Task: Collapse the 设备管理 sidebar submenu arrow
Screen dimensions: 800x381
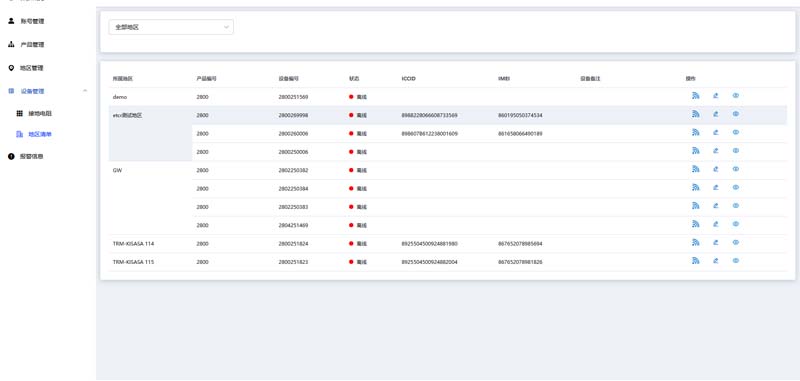Action: pyautogui.click(x=85, y=91)
